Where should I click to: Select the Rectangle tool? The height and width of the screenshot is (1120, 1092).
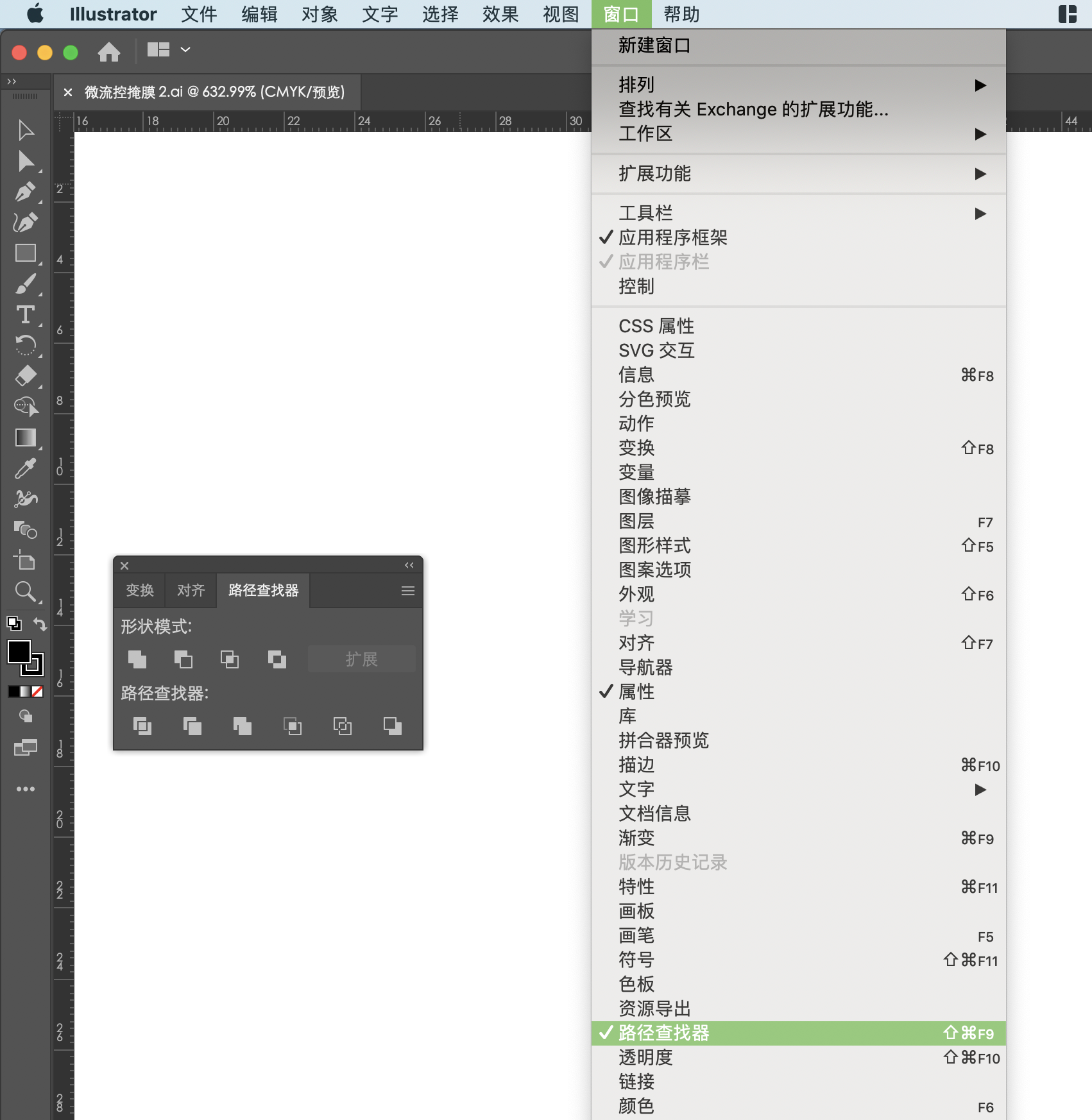pos(26,253)
